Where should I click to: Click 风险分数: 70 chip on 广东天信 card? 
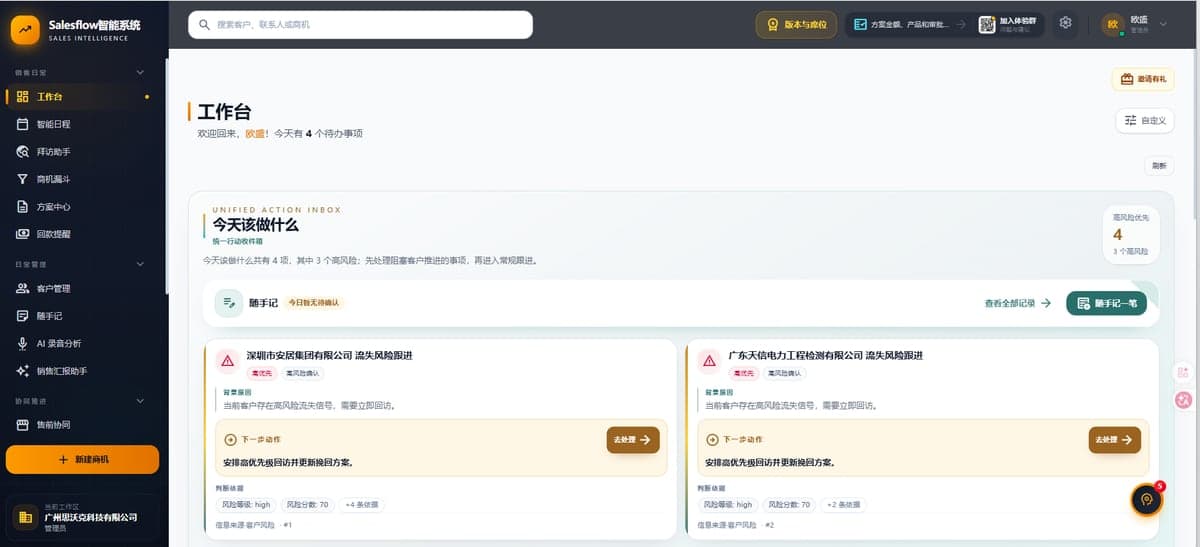(789, 505)
